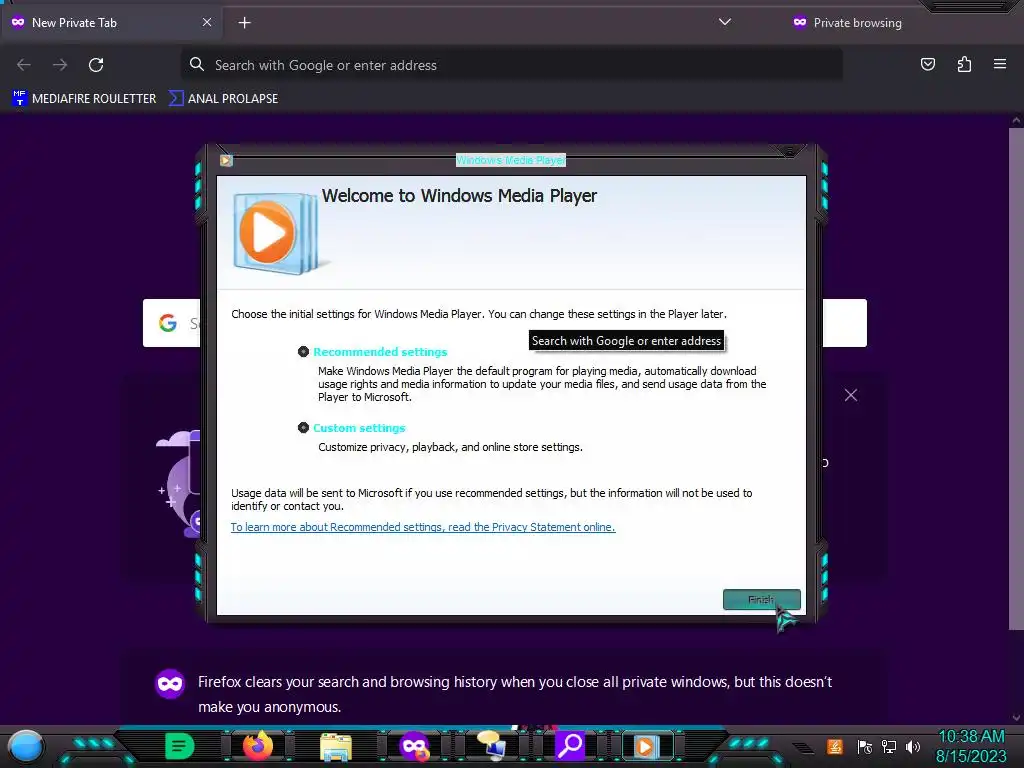Image resolution: width=1024 pixels, height=768 pixels.
Task: Go back in Firefox
Action: [24, 65]
